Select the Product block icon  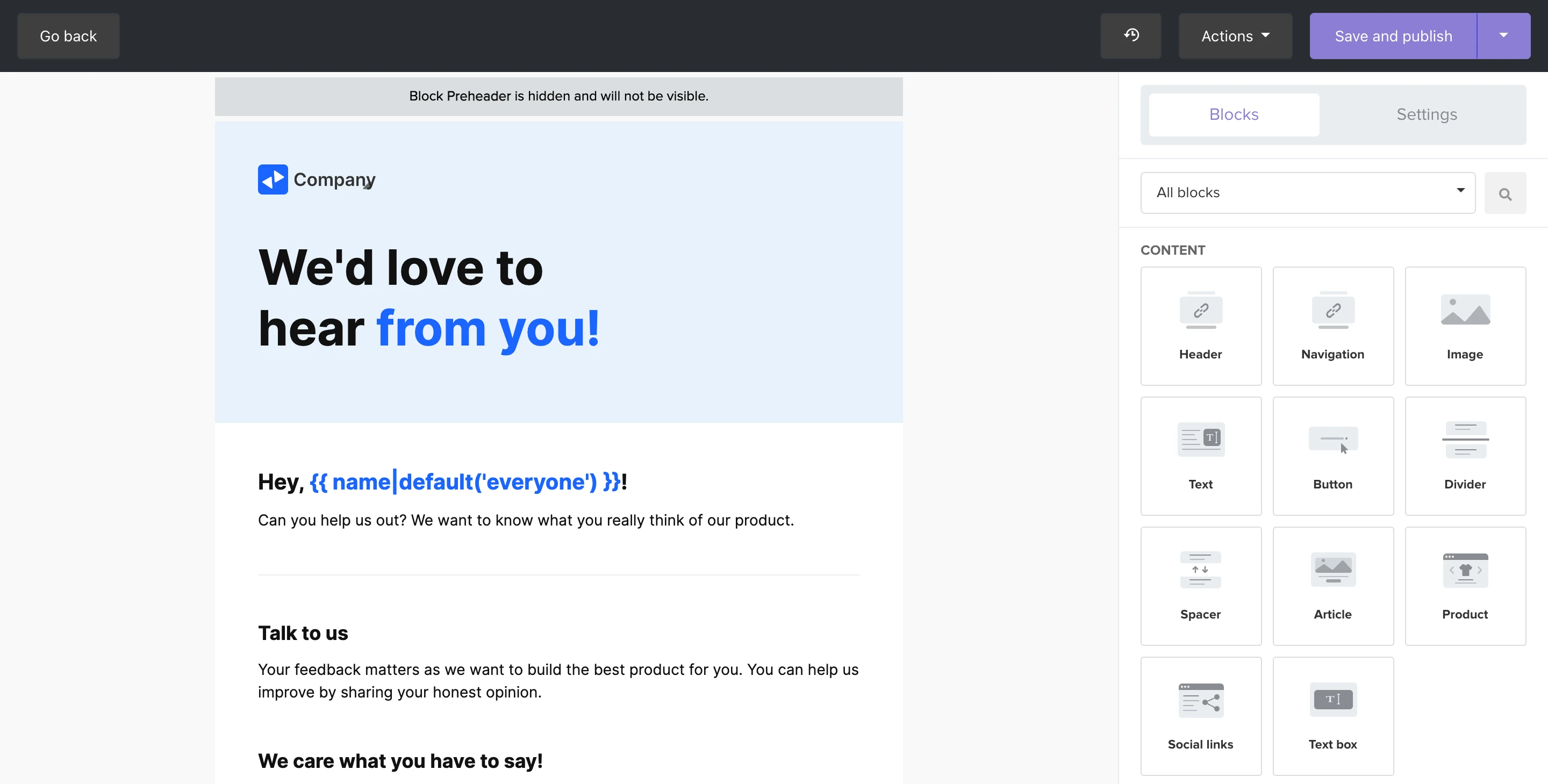pyautogui.click(x=1465, y=570)
